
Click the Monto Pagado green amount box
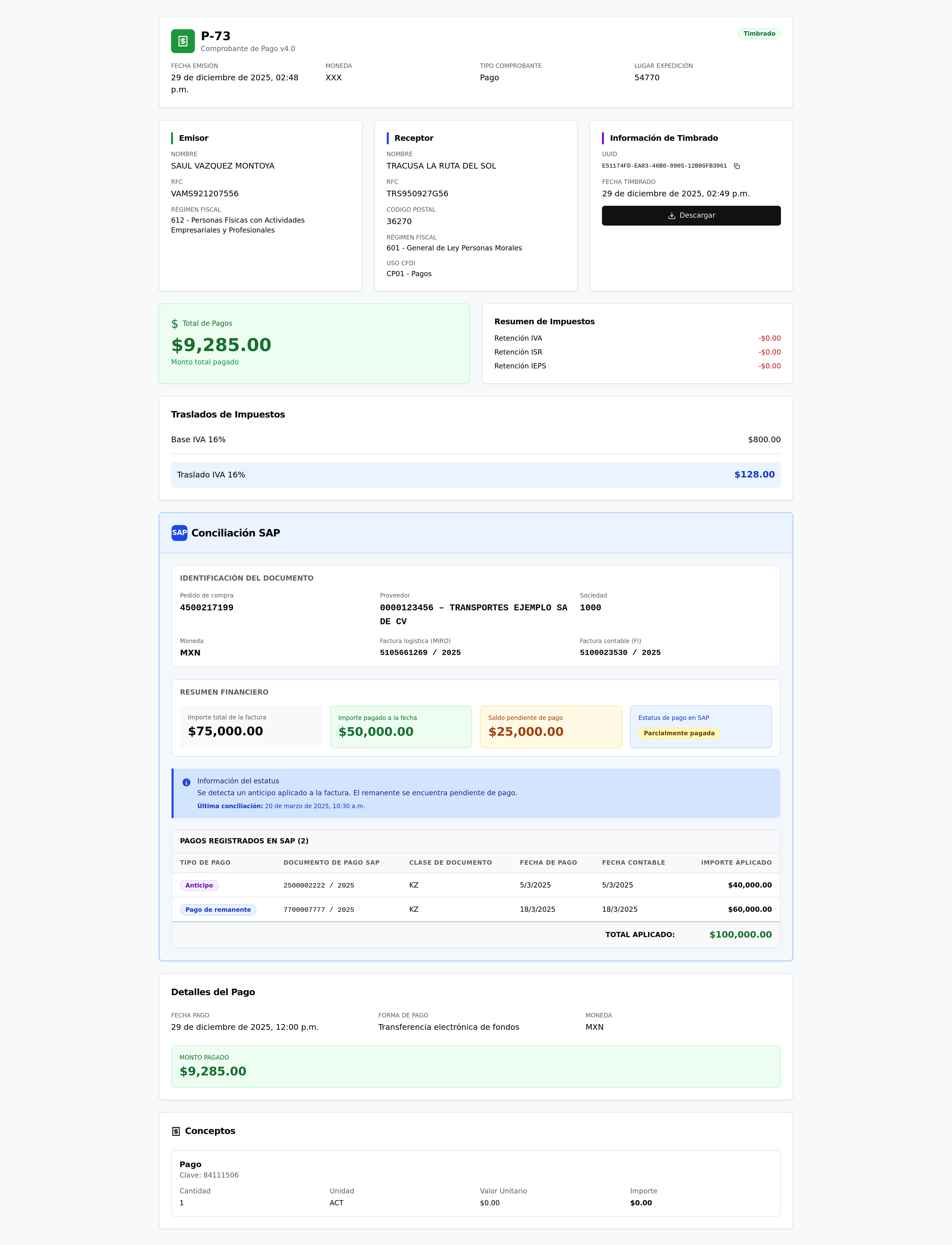476,1066
